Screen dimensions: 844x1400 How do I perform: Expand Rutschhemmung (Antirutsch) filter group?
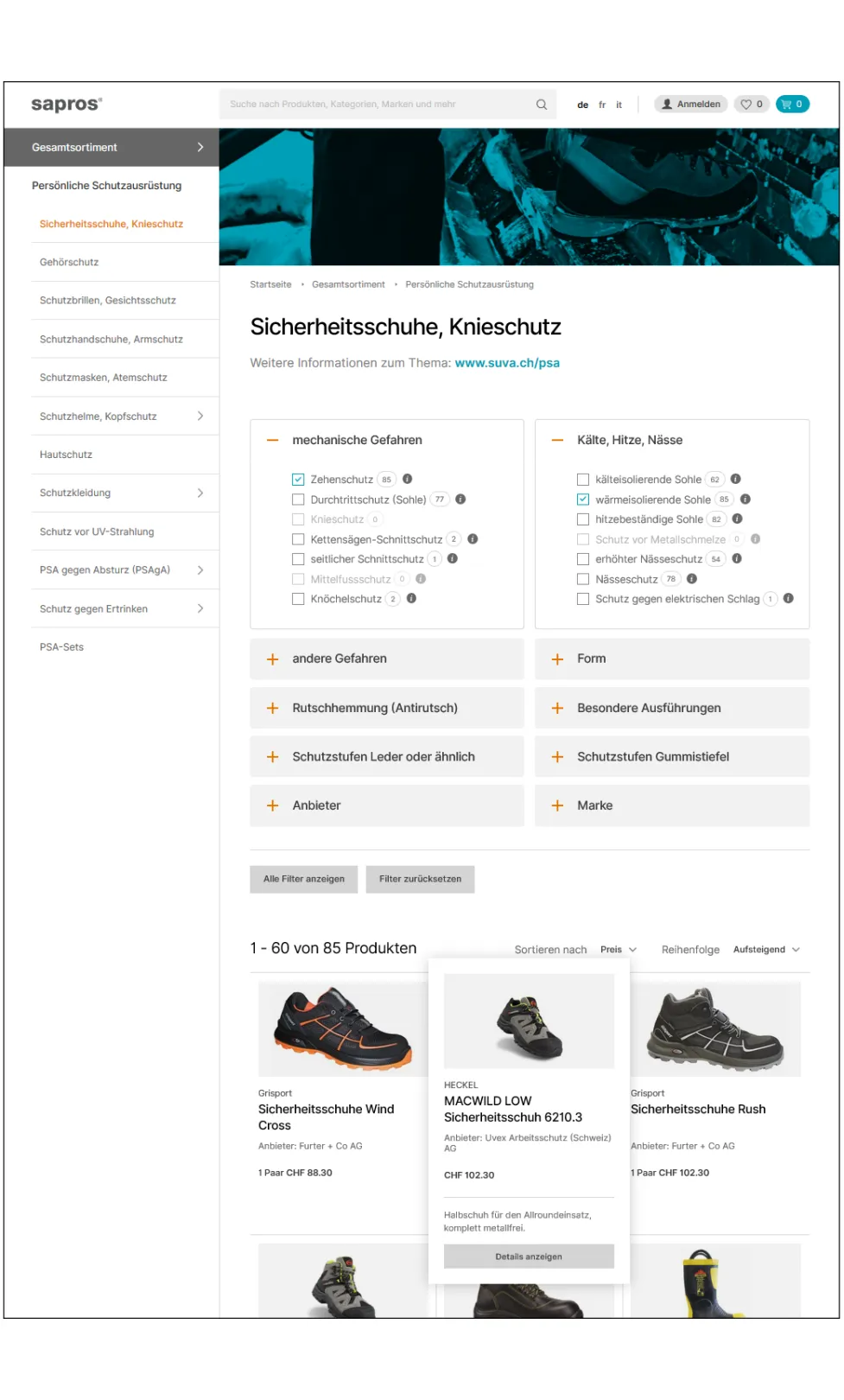(387, 709)
